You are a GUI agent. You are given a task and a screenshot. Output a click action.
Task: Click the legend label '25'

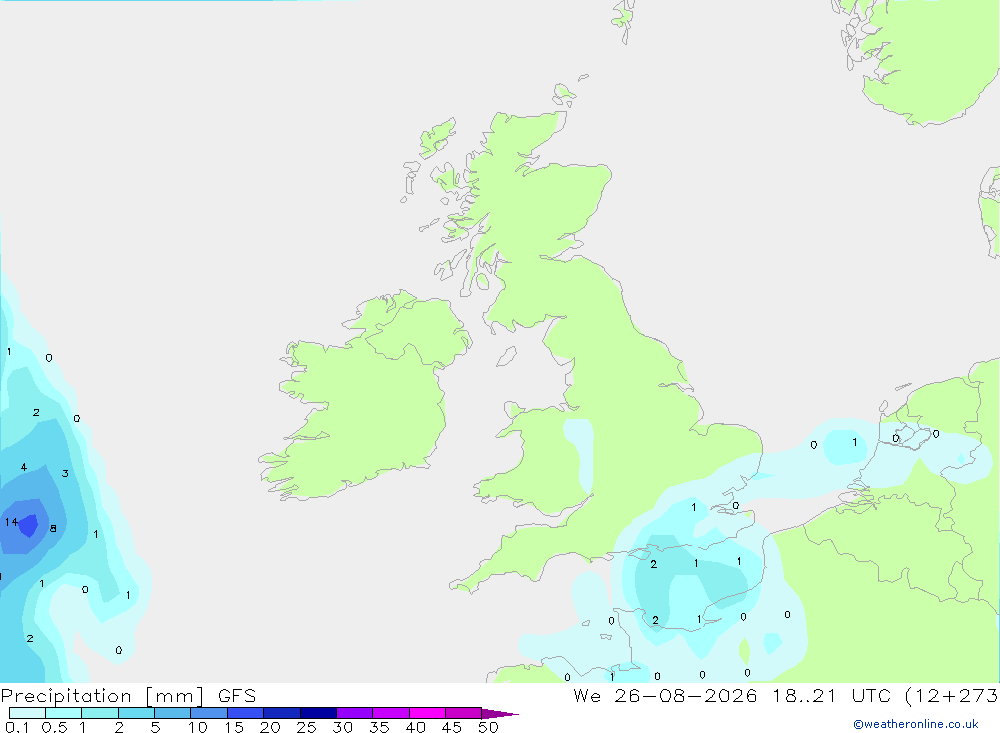pyautogui.click(x=306, y=727)
